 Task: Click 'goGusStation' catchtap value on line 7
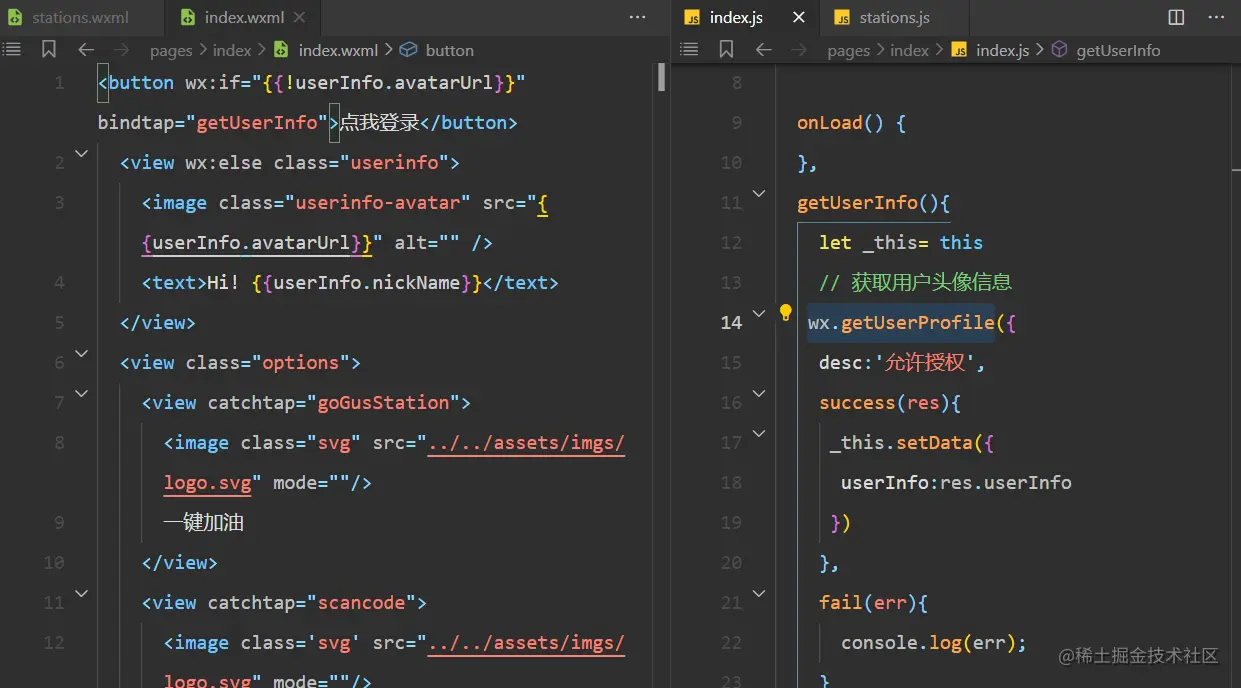384,402
